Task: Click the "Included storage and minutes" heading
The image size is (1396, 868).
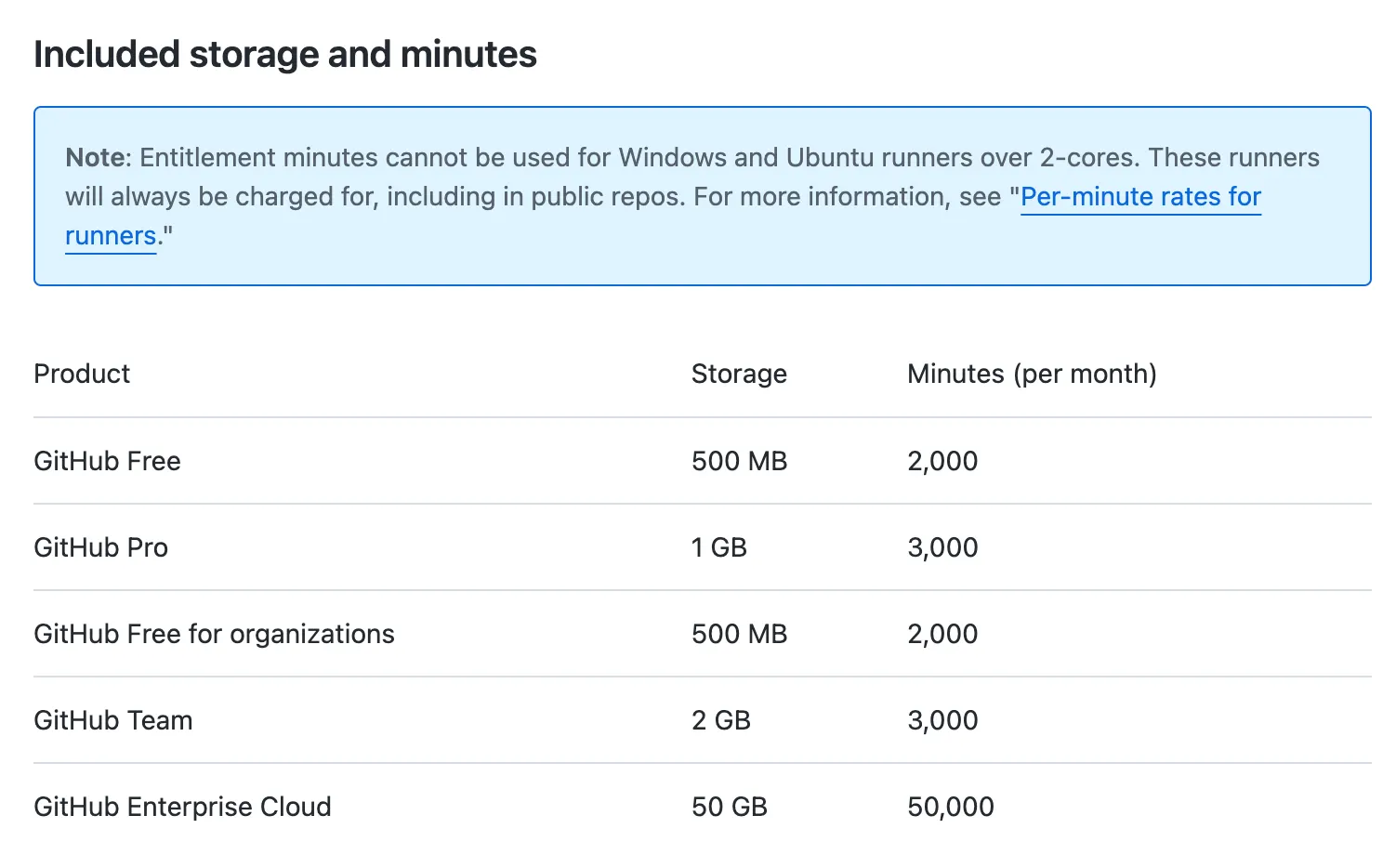Action: tap(285, 55)
